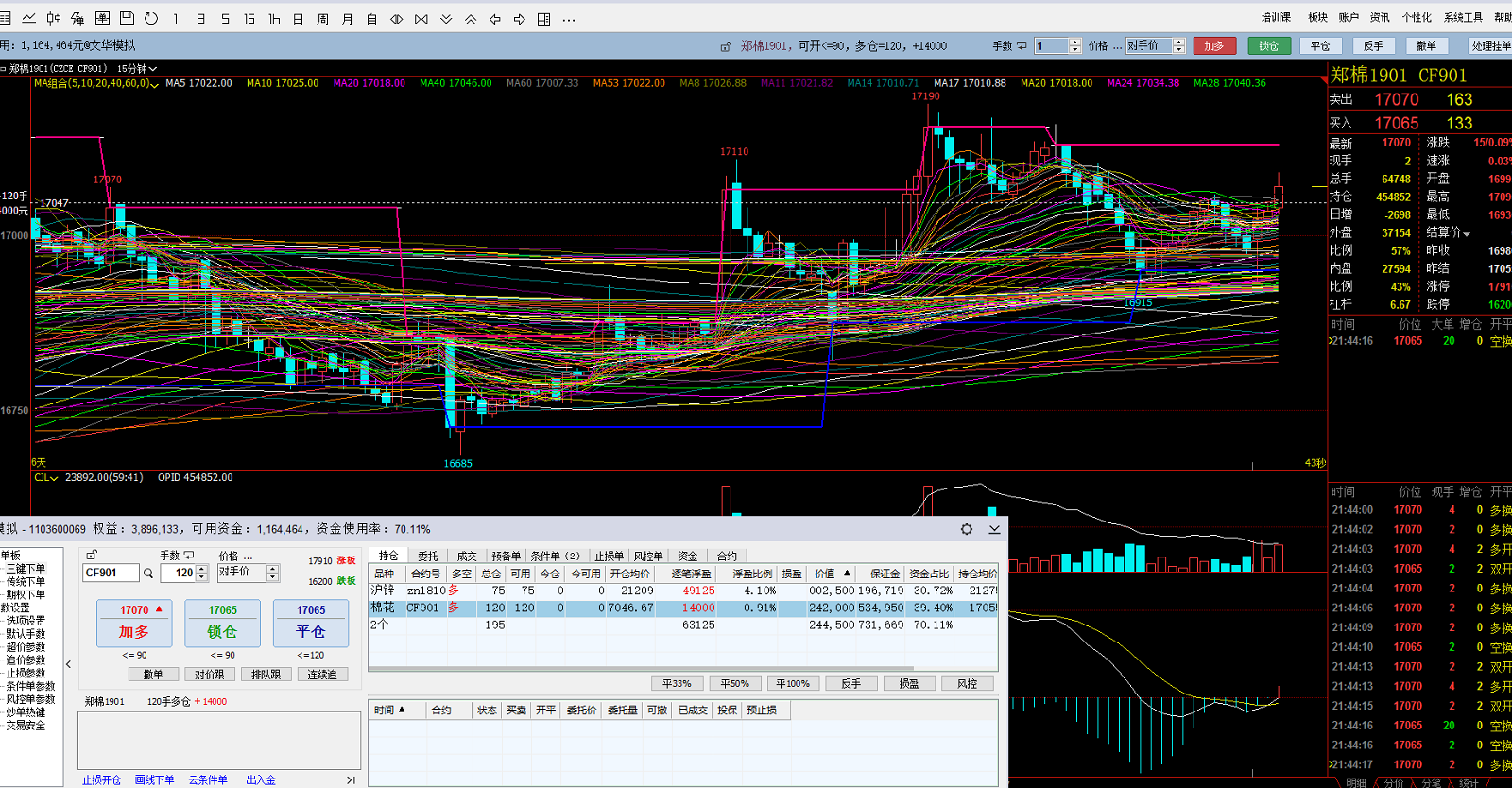This screenshot has height=788, width=1512.
Task: Click the right arrow navigation icon in toolbar
Action: coord(520,19)
